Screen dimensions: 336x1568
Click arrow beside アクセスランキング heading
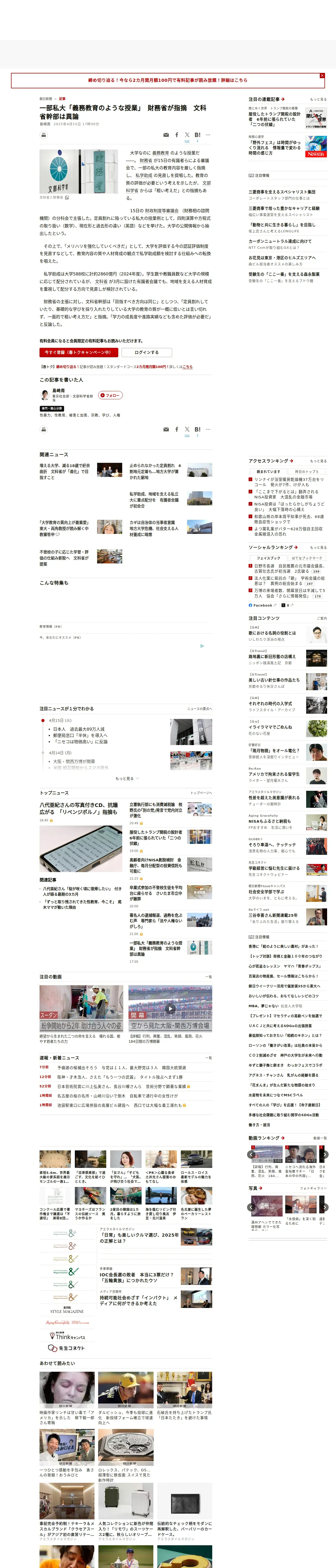[292, 461]
